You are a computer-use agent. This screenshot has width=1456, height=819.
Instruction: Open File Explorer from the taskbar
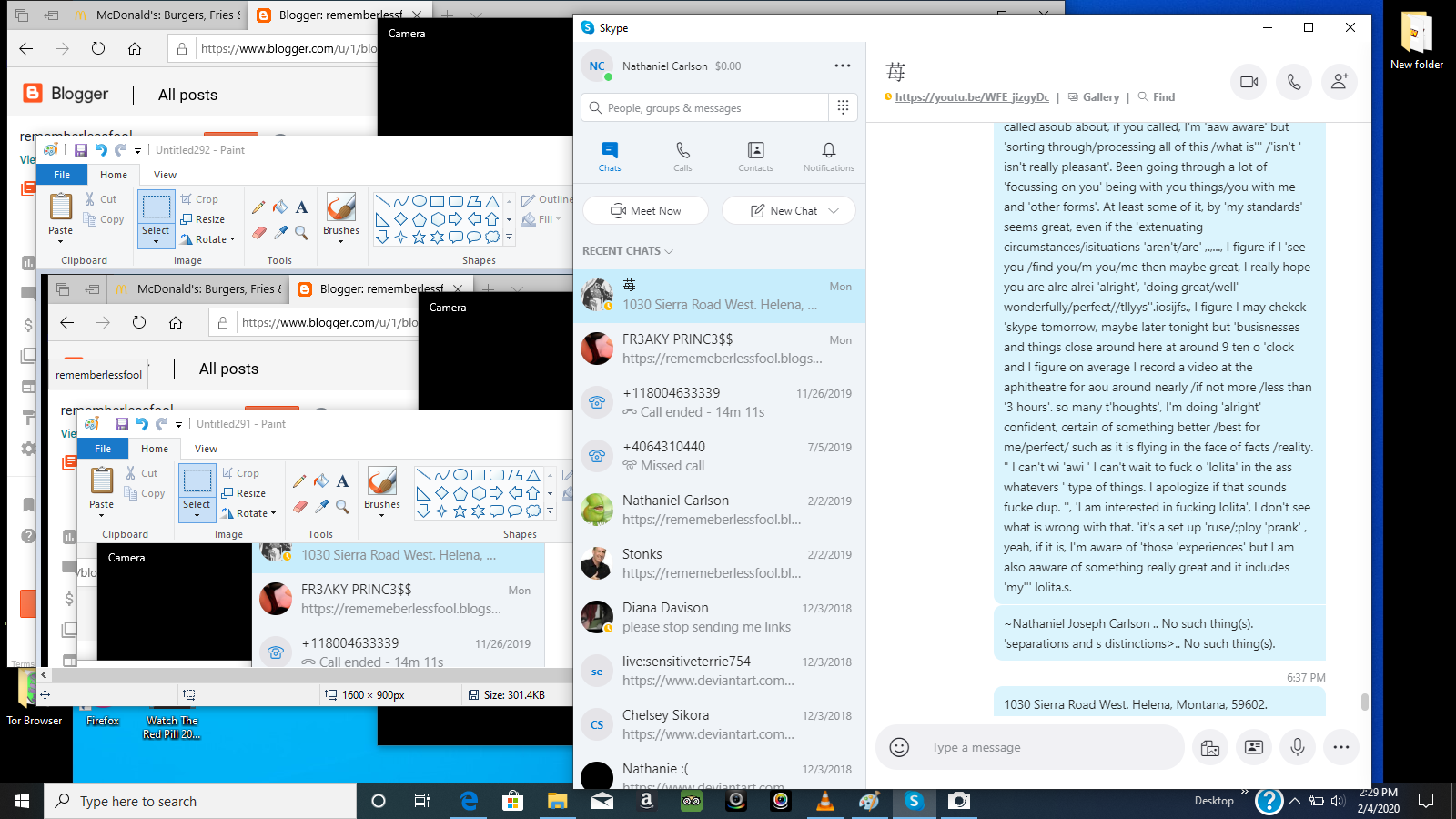(x=557, y=801)
